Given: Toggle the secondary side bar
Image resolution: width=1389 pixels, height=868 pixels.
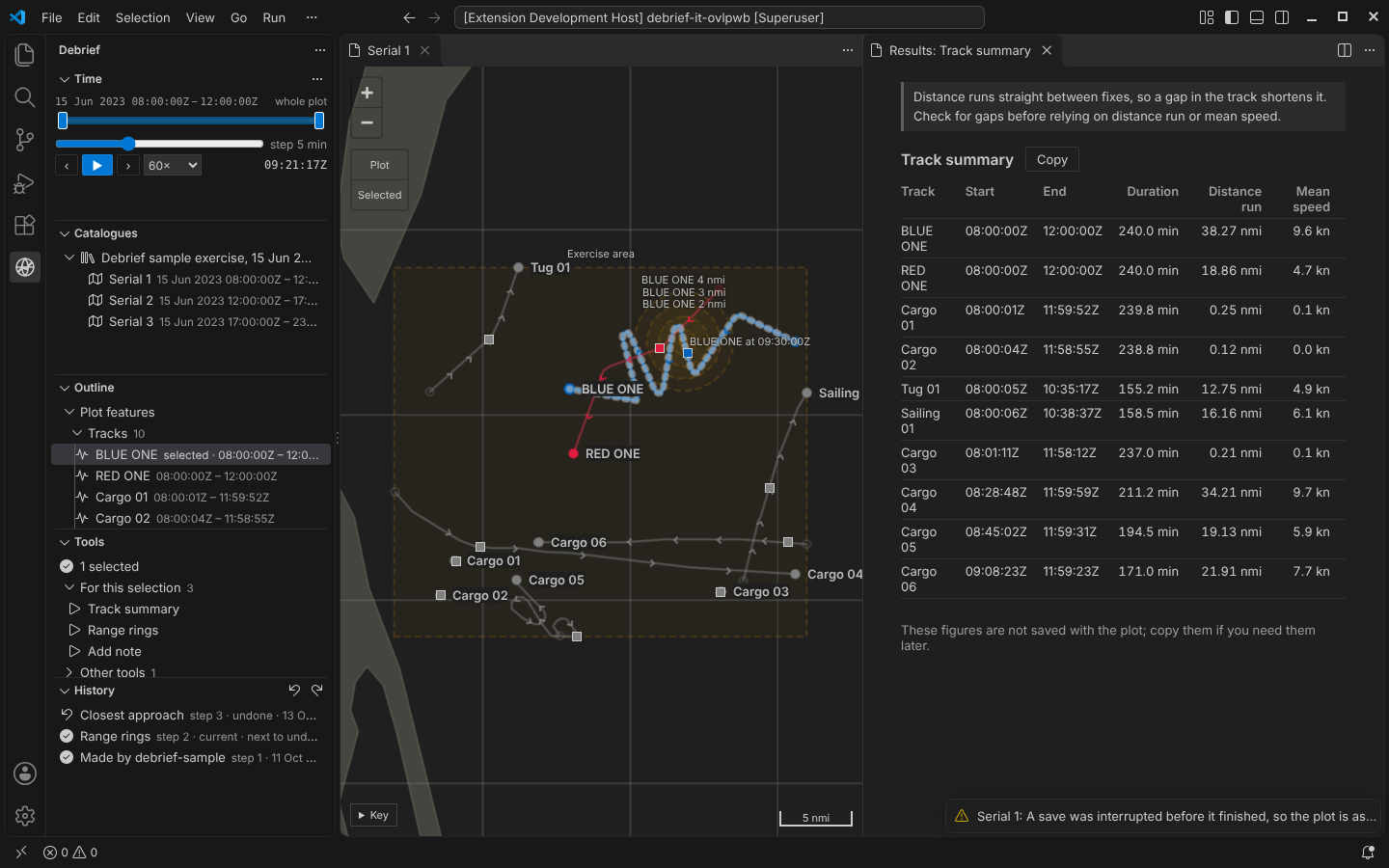Looking at the screenshot, I should point(1282,17).
